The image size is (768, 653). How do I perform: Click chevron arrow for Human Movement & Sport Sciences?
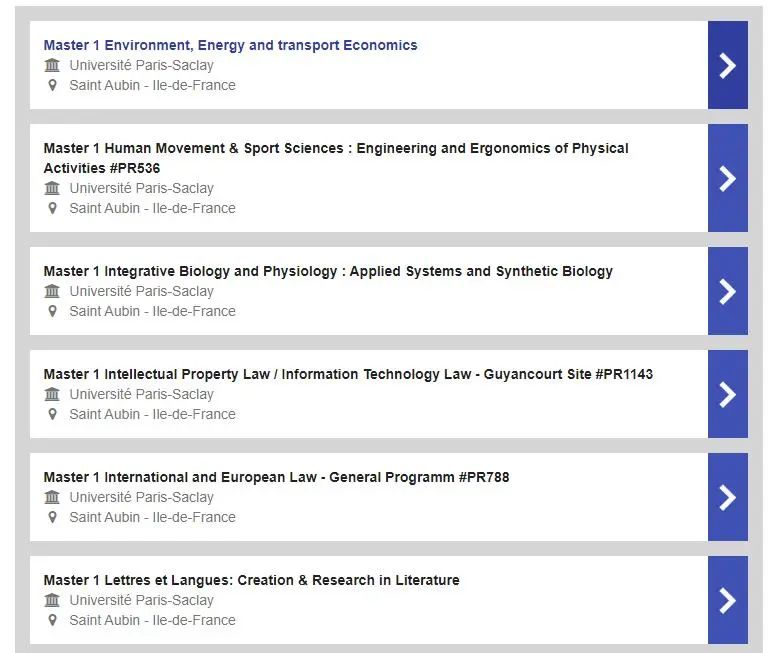click(727, 178)
